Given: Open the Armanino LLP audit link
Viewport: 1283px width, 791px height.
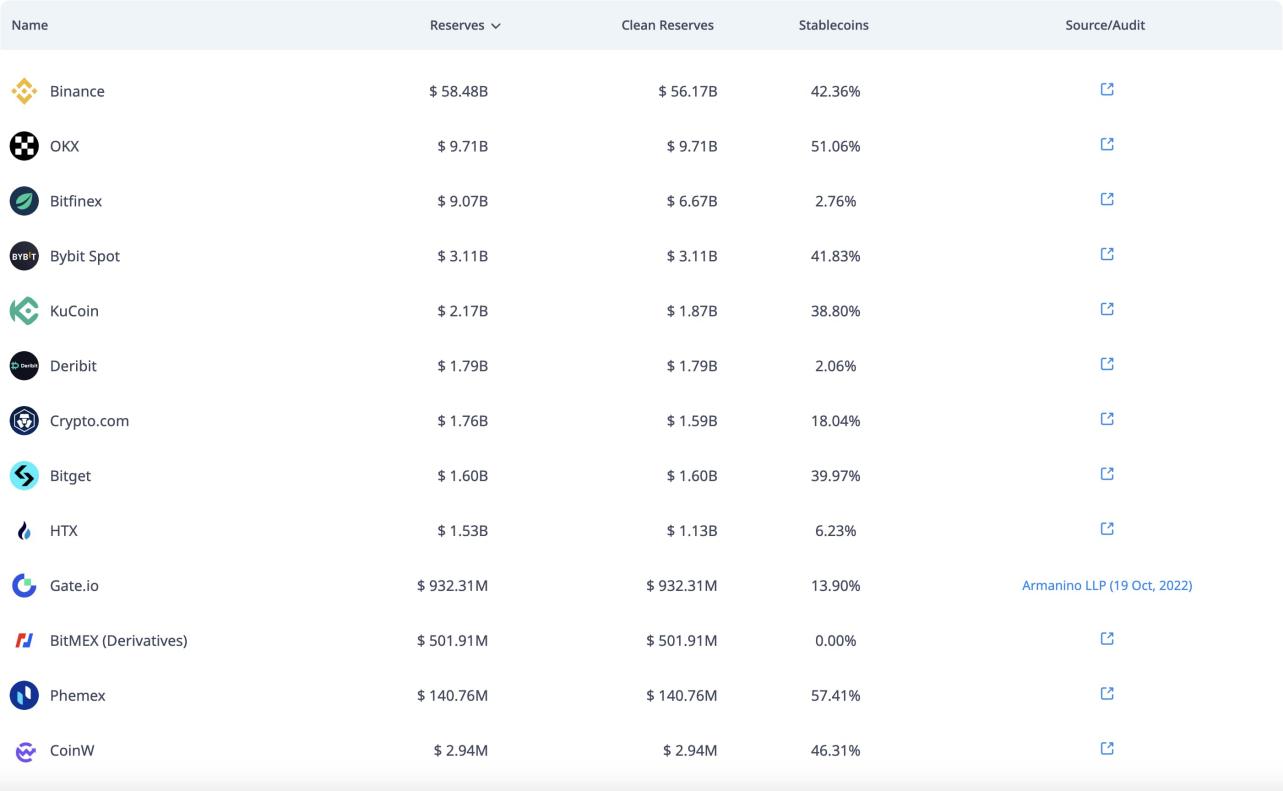Looking at the screenshot, I should 1106,585.
